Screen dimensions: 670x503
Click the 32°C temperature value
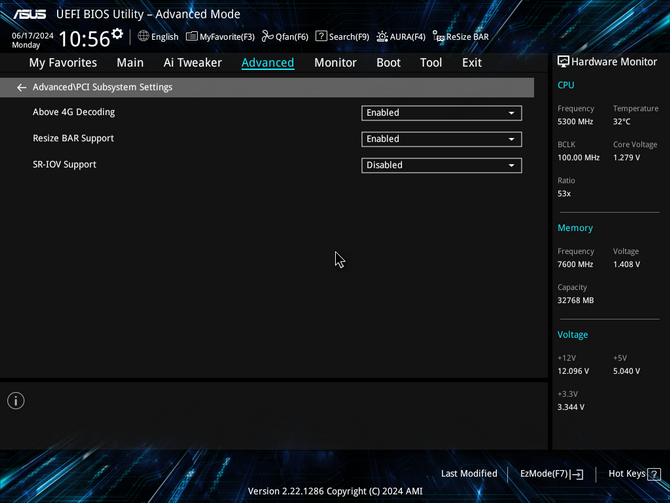pos(621,121)
